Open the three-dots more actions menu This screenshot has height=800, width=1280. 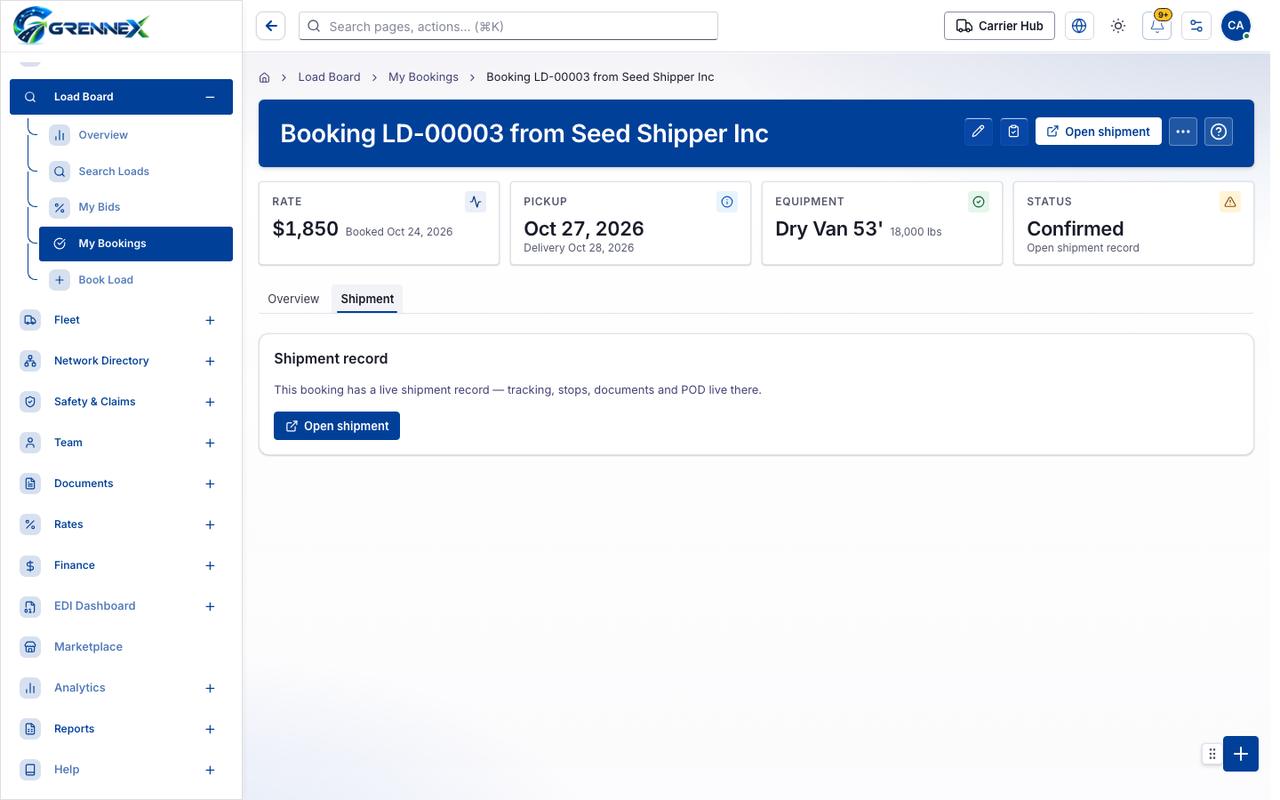pos(1183,131)
